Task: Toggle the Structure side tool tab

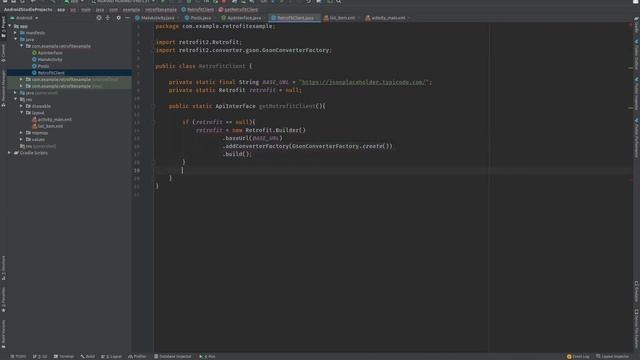Action: 3,268
